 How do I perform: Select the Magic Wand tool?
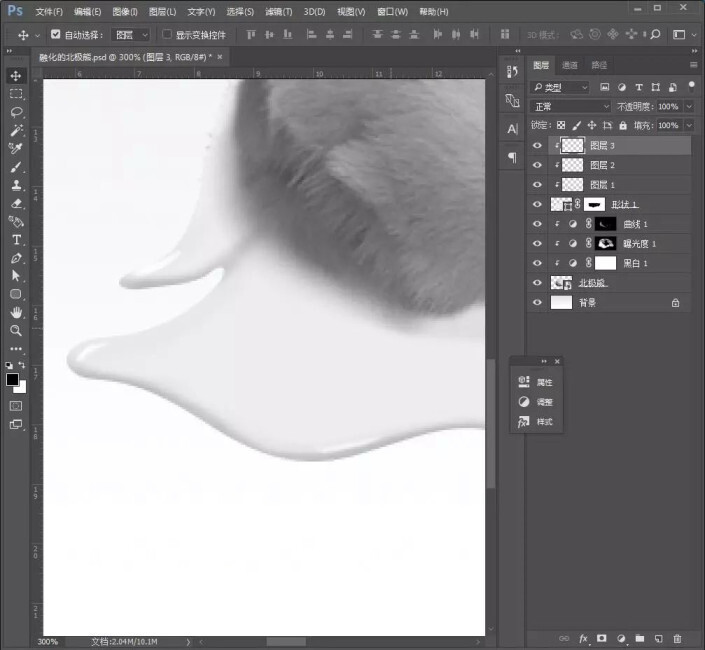(17, 131)
